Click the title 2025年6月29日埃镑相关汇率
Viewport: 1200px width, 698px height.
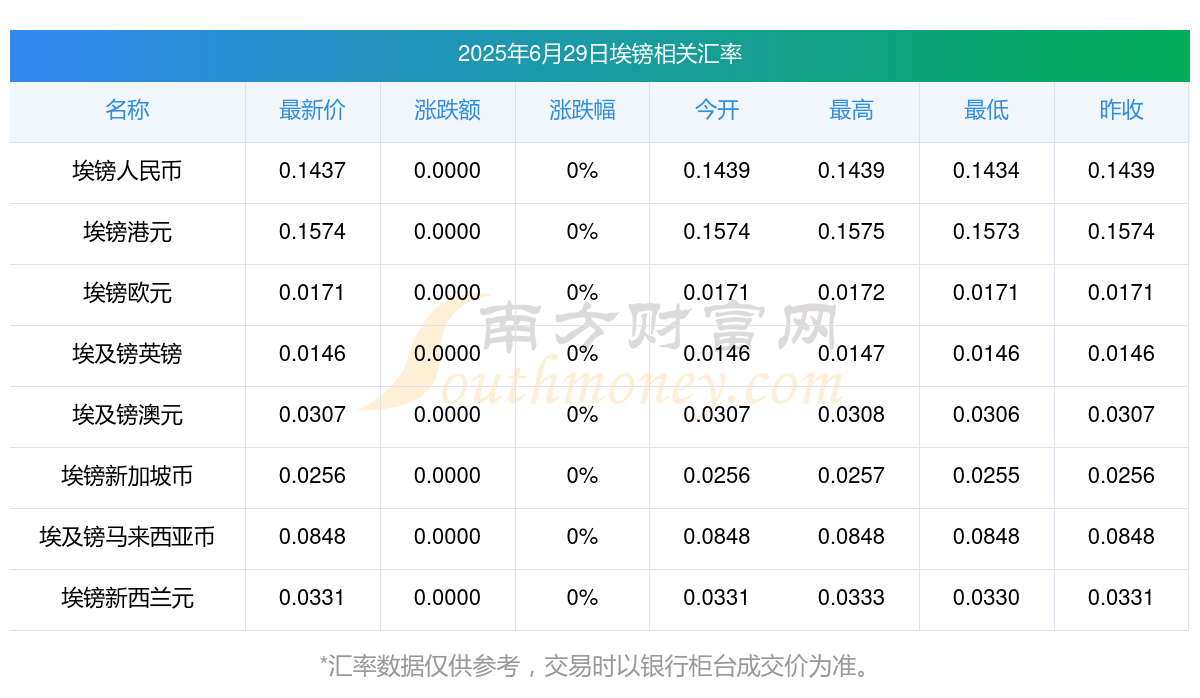600,54
